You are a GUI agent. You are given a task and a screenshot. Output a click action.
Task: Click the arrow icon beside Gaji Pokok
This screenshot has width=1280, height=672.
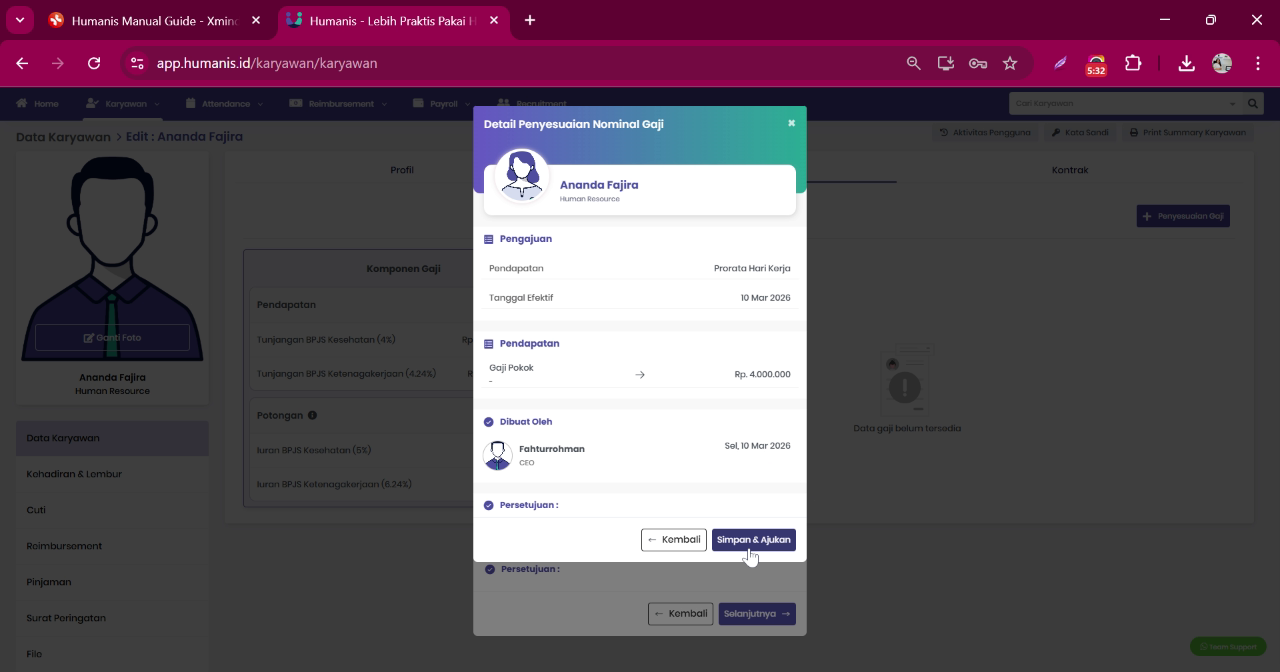pyautogui.click(x=640, y=375)
